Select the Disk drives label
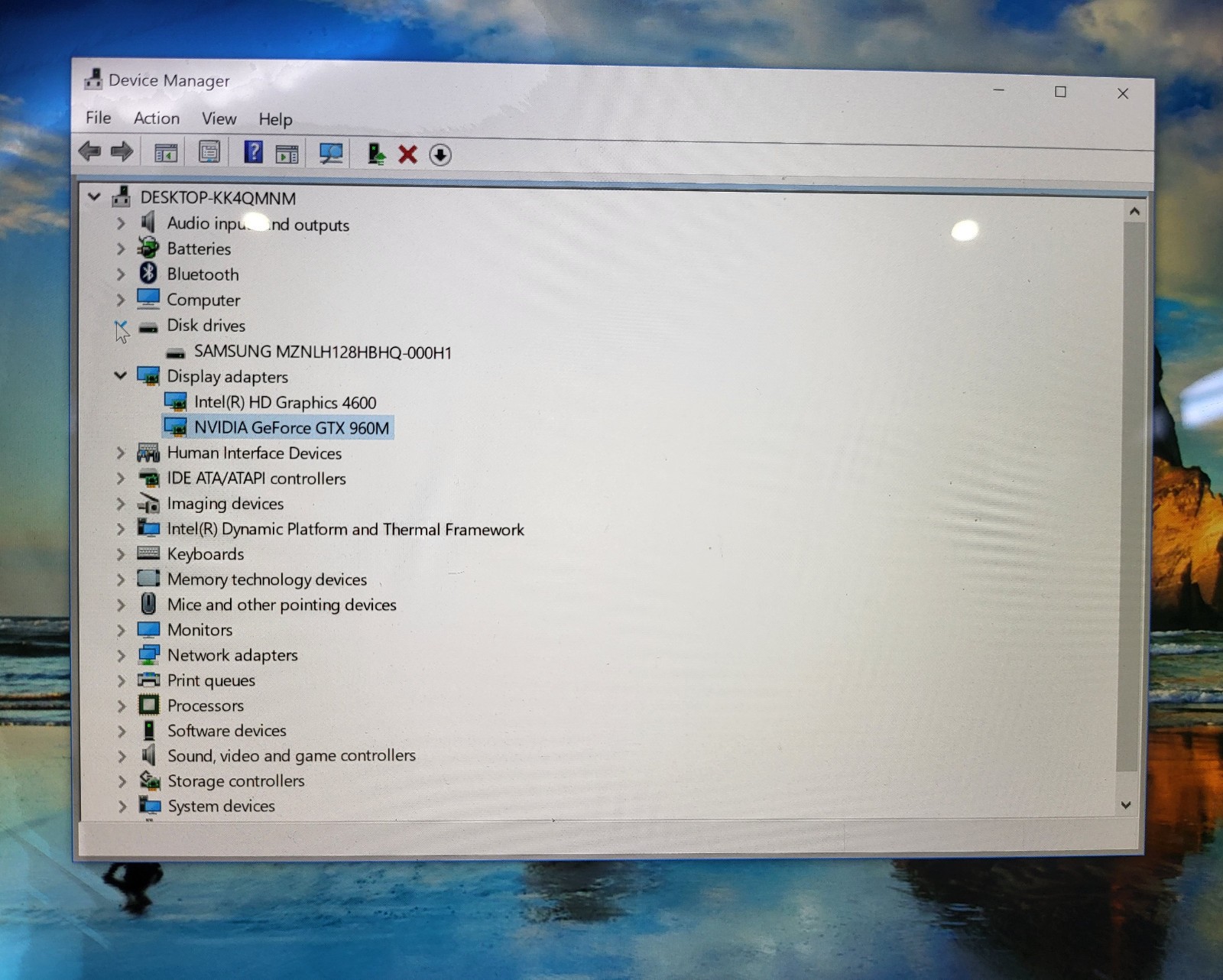Viewport: 1223px width, 980px height. (x=206, y=326)
